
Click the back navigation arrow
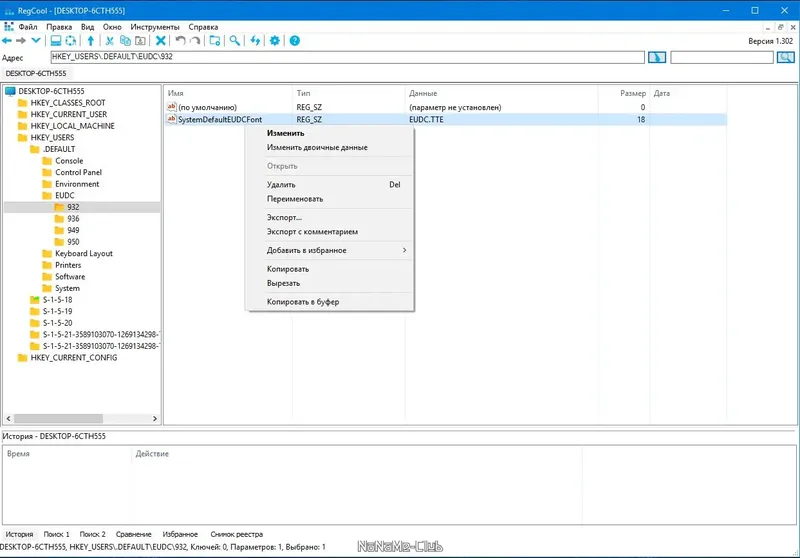7,41
